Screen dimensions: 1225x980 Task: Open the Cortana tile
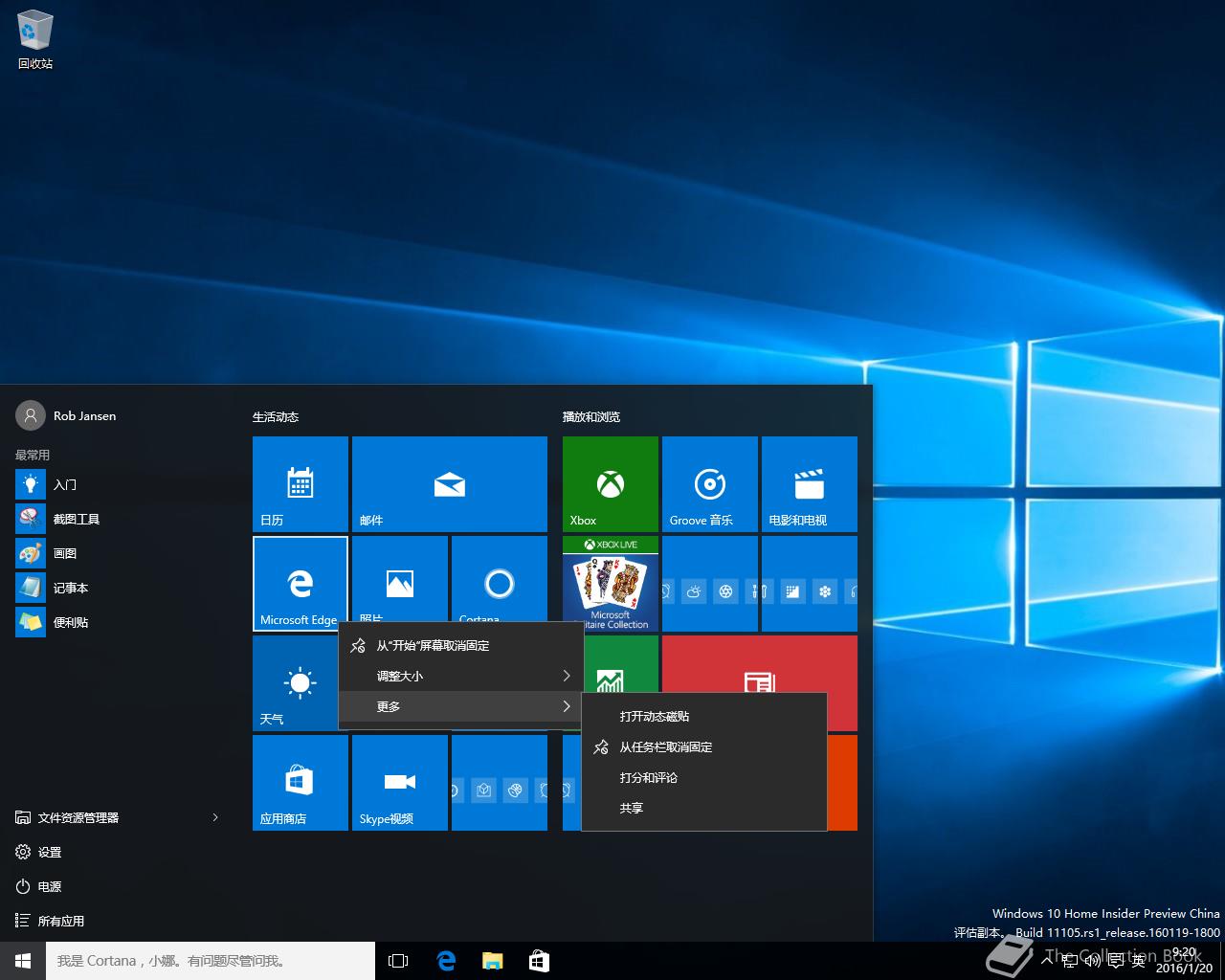[x=500, y=579]
